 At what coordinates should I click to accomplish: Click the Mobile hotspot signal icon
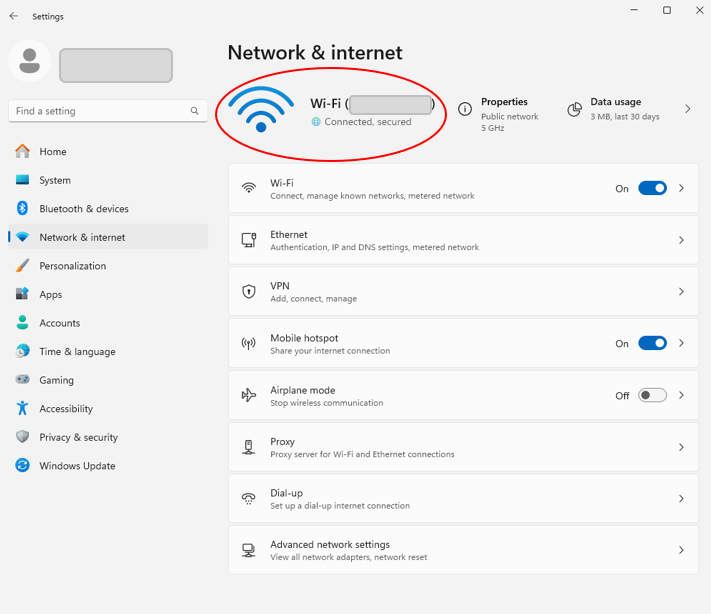[x=249, y=343]
